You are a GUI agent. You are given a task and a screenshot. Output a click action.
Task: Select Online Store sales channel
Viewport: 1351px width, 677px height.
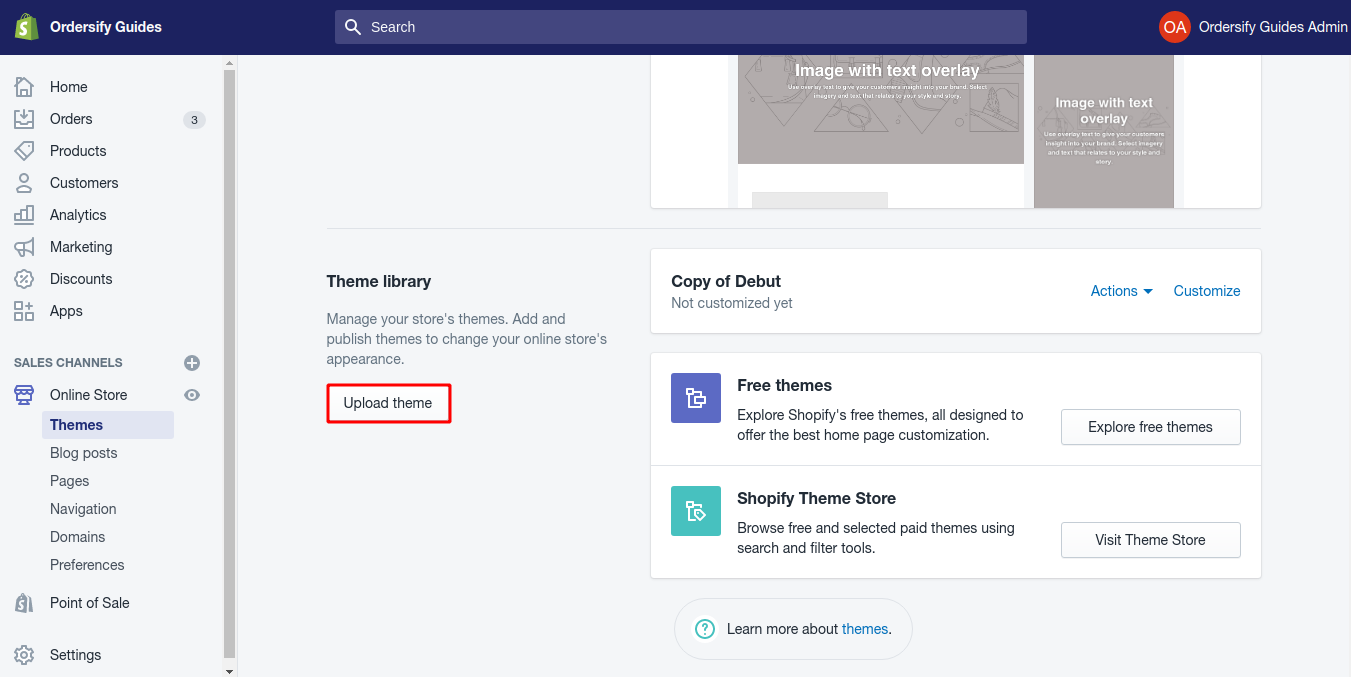(89, 395)
